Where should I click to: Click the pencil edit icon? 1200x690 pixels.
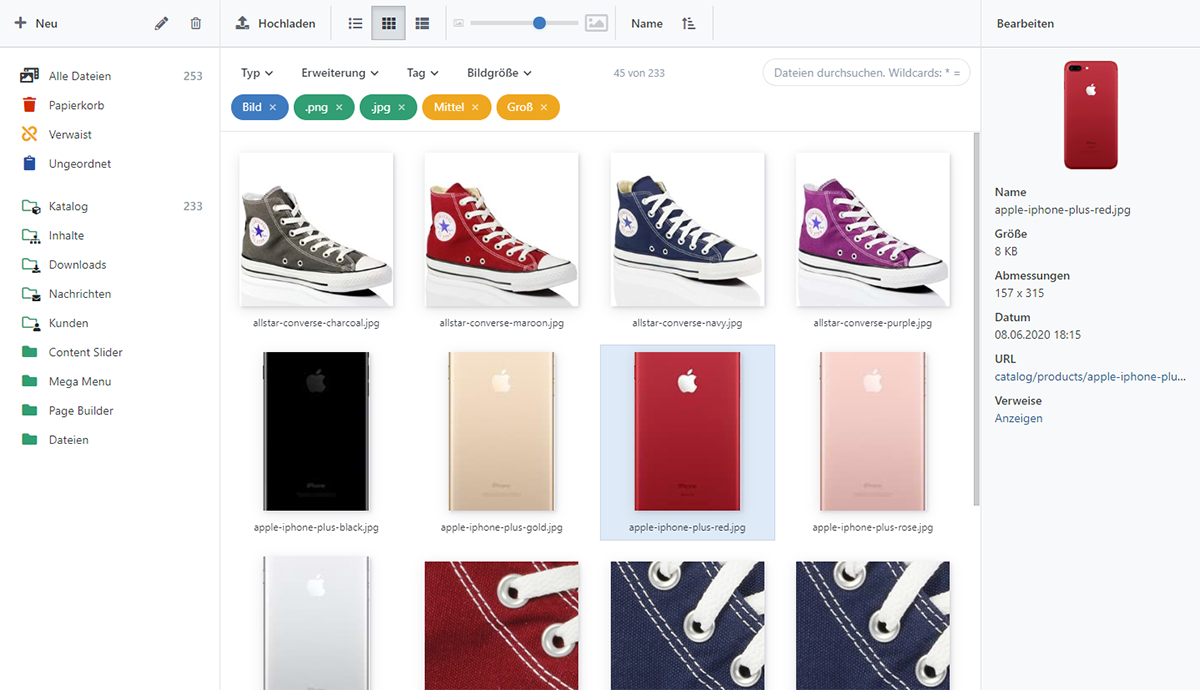pyautogui.click(x=162, y=23)
